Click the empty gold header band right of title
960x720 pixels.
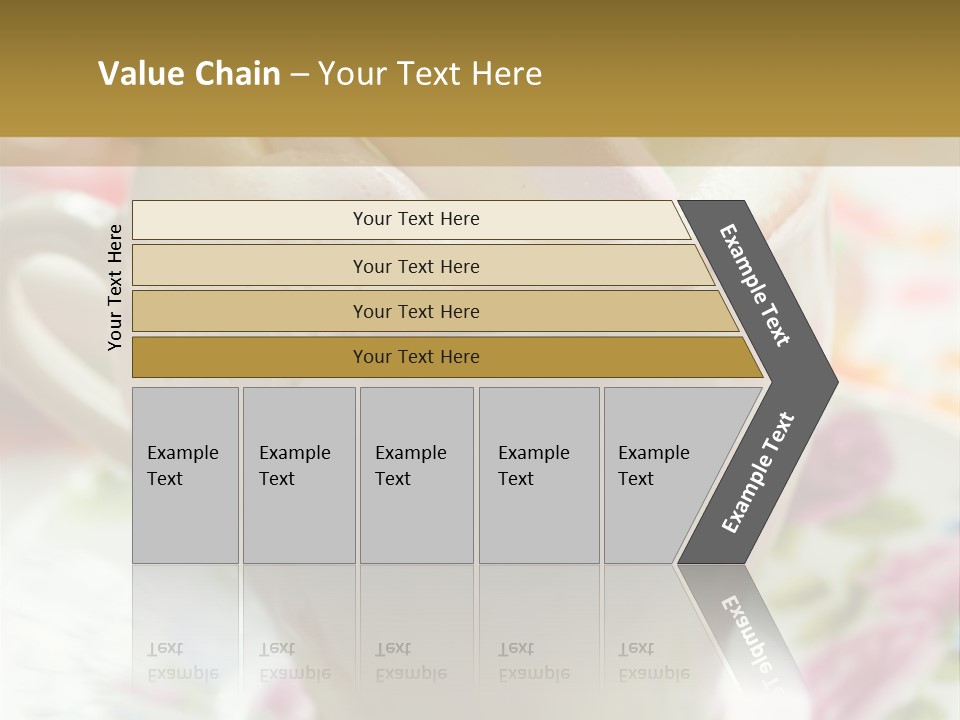tap(750, 74)
